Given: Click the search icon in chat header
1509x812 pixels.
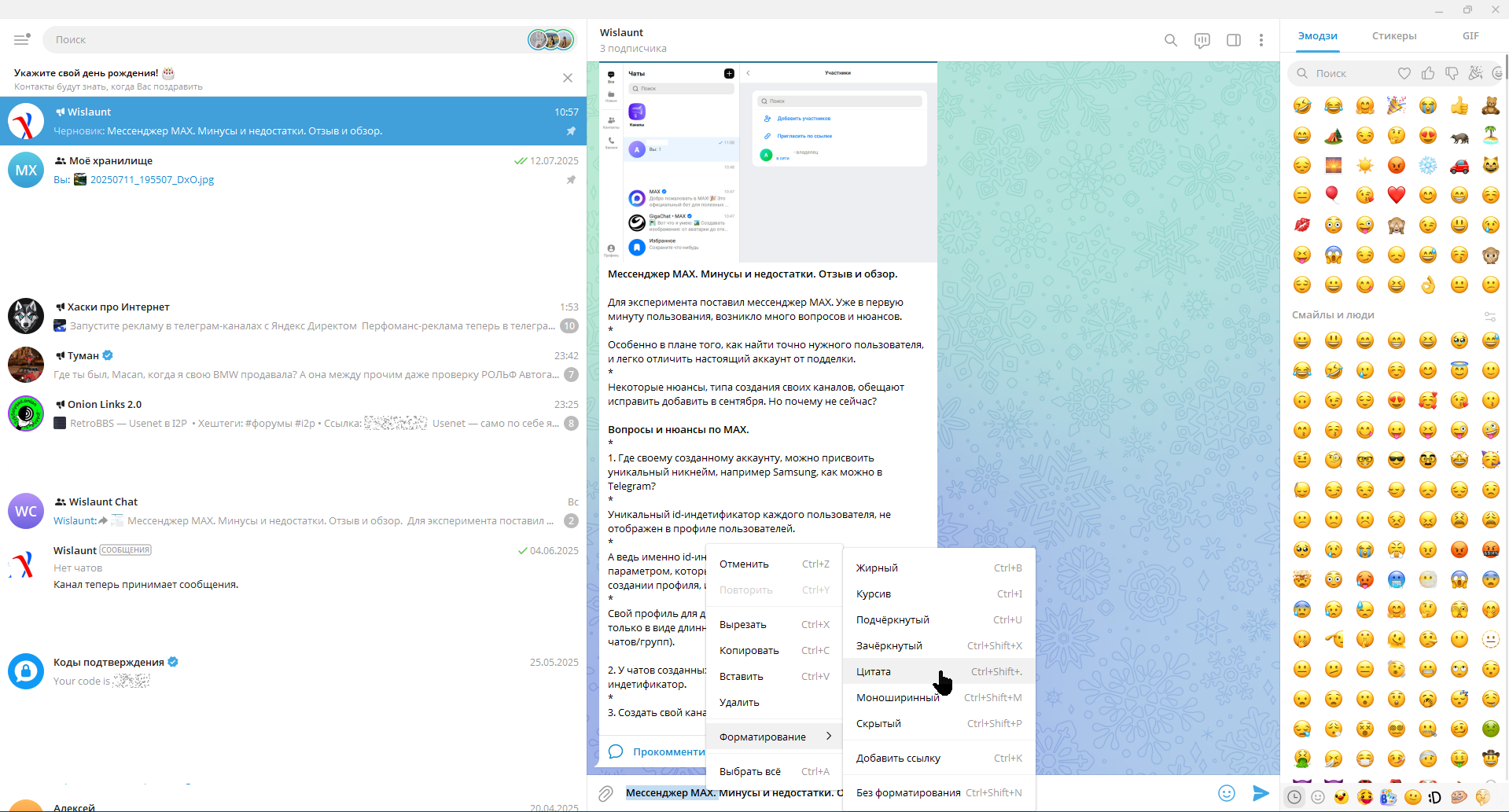Looking at the screenshot, I should click(1171, 40).
